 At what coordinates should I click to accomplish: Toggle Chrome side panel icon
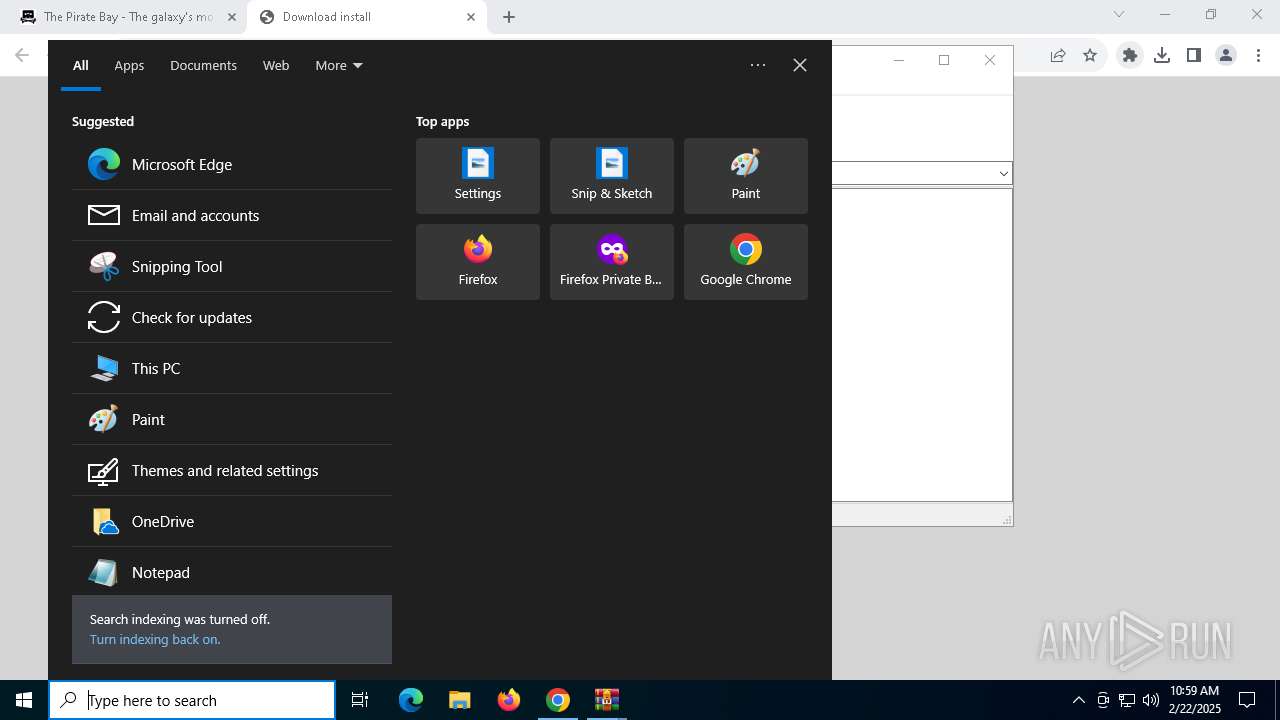(1194, 56)
